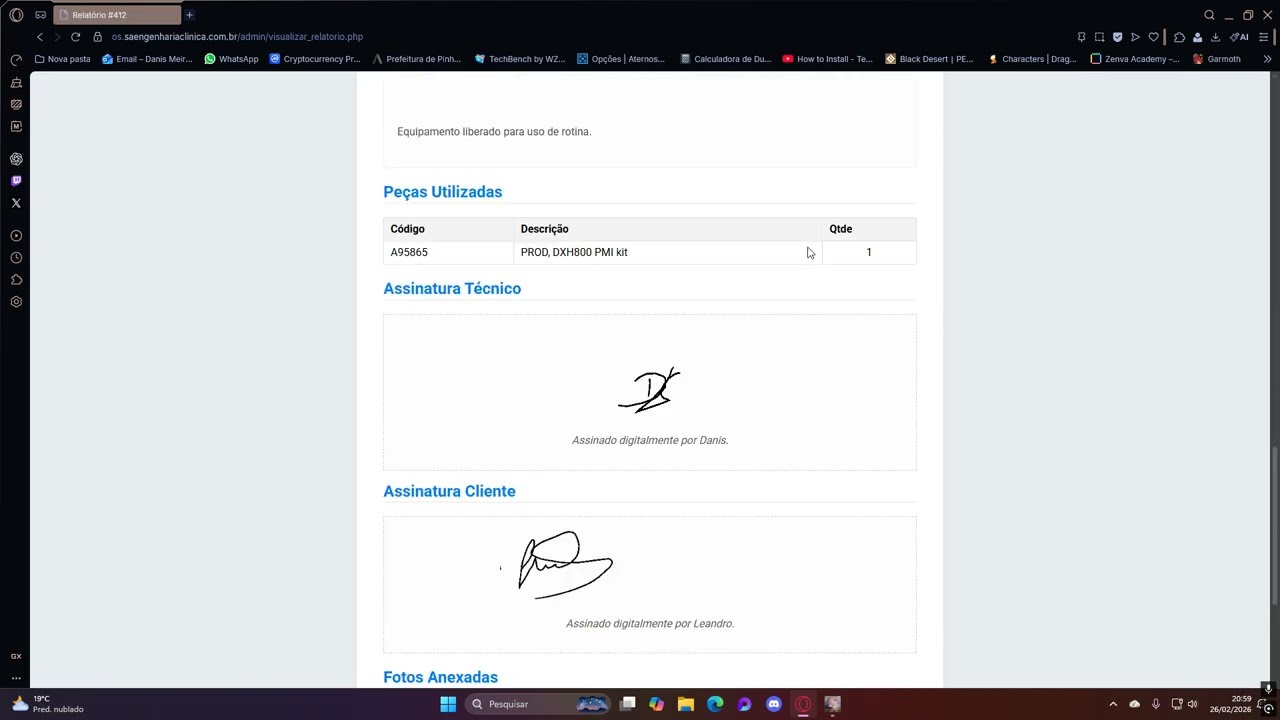Open a new tab with plus button
This screenshot has height=720, width=1280.
189,15
